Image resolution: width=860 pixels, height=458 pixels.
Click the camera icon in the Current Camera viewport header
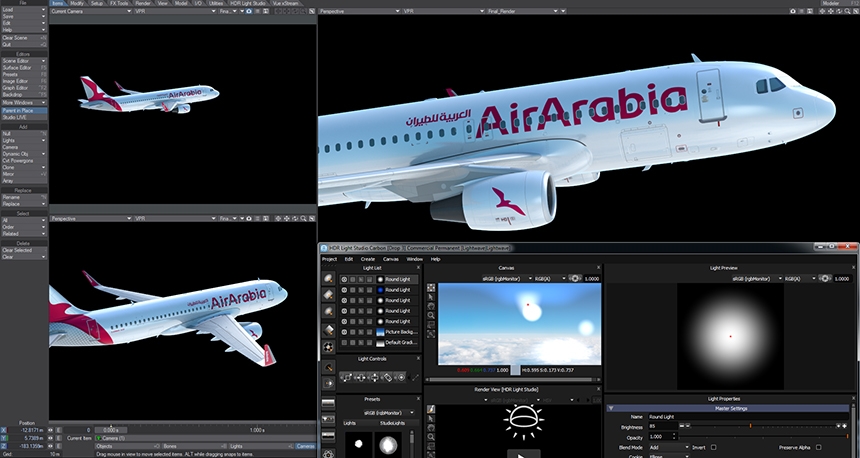(248, 11)
